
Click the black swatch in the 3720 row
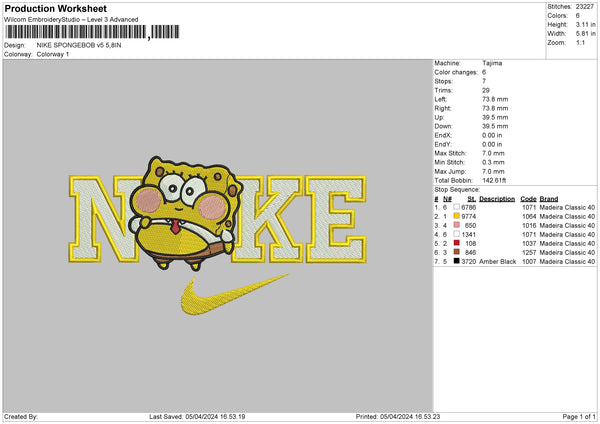tap(457, 261)
